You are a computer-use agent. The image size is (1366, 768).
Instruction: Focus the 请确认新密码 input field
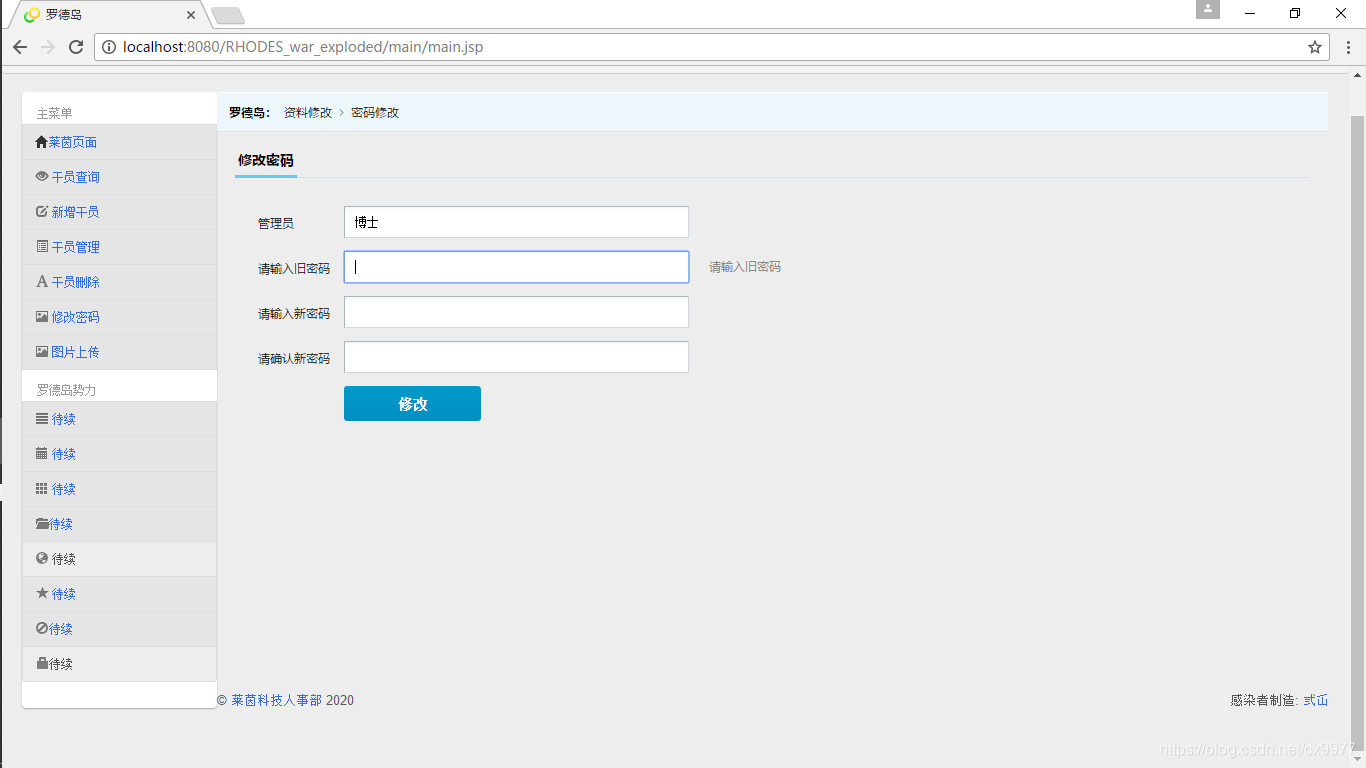coord(516,357)
